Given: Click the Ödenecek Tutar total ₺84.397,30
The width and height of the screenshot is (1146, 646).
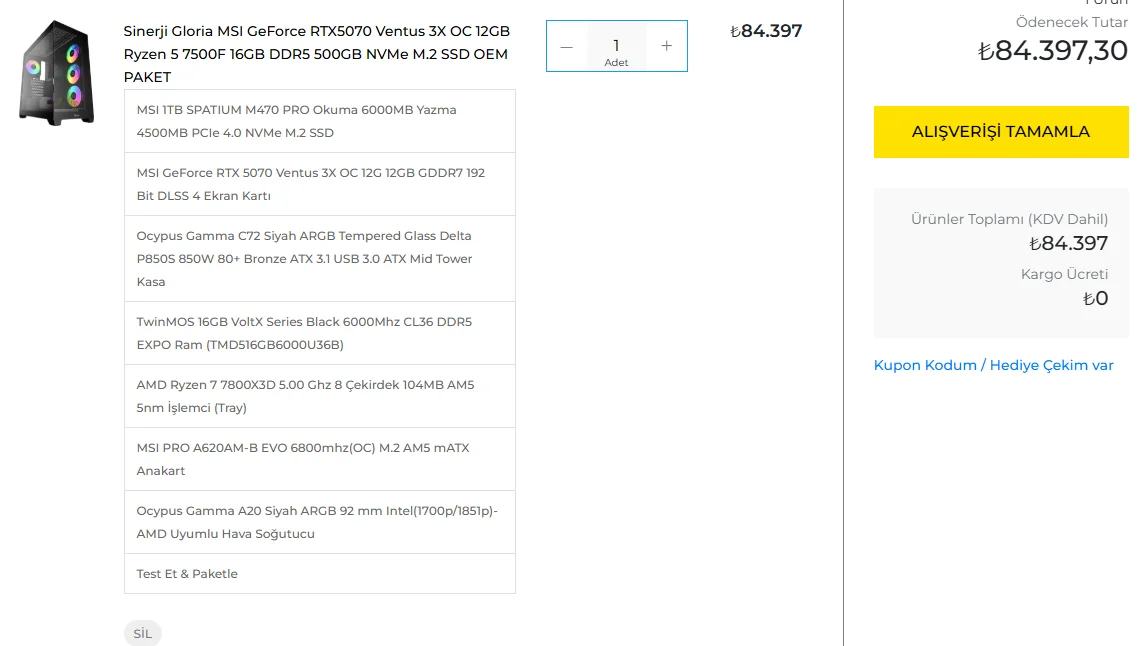Looking at the screenshot, I should pyautogui.click(x=1052, y=50).
